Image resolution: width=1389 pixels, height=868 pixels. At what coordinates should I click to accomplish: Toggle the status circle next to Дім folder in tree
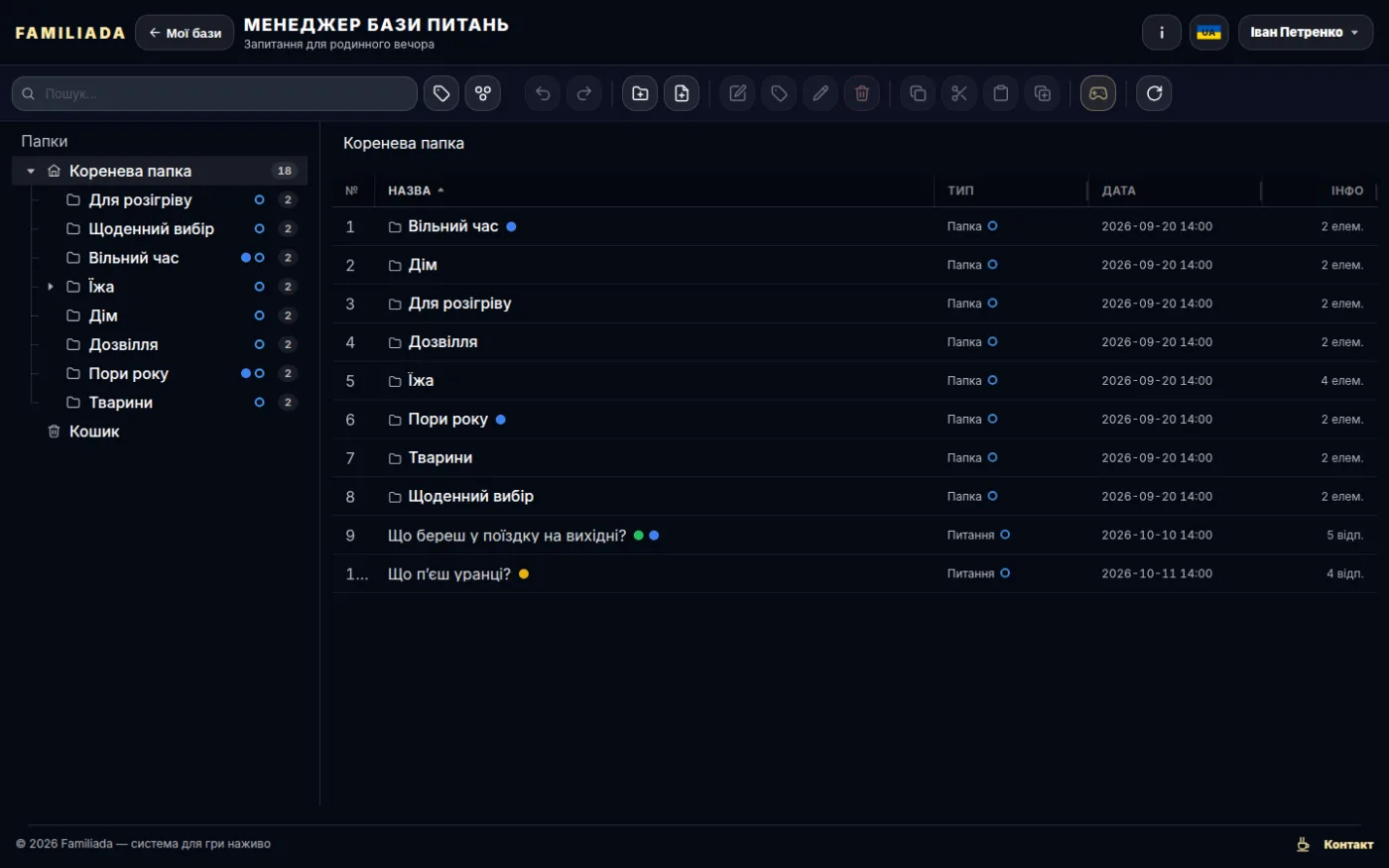point(259,315)
